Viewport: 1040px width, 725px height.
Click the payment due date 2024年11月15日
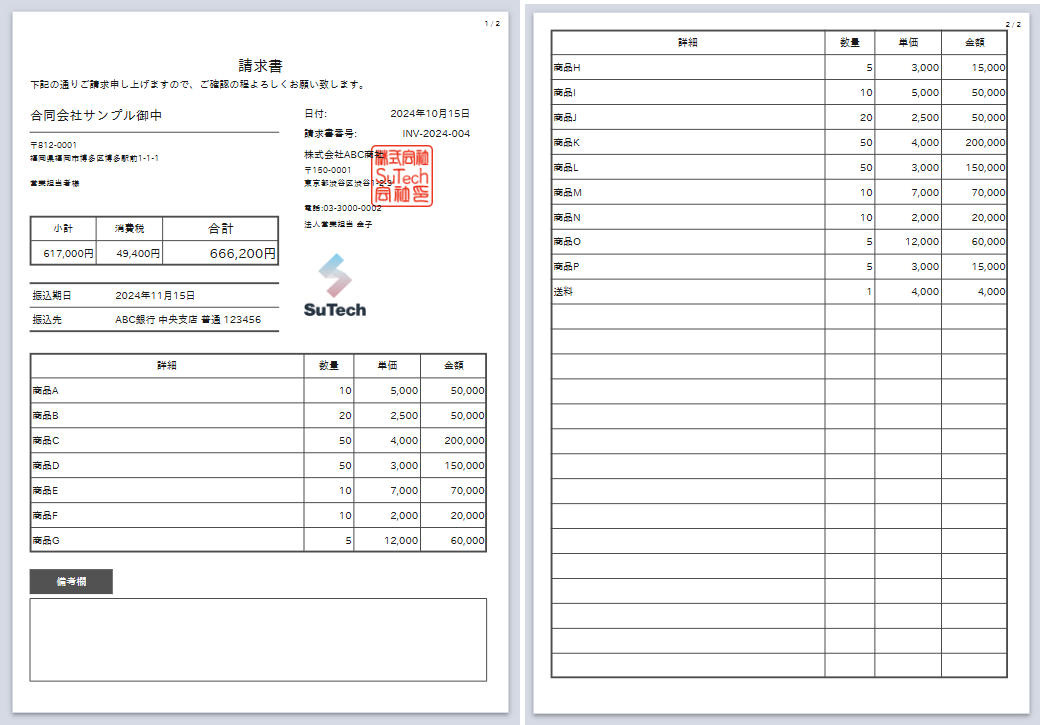pyautogui.click(x=155, y=296)
